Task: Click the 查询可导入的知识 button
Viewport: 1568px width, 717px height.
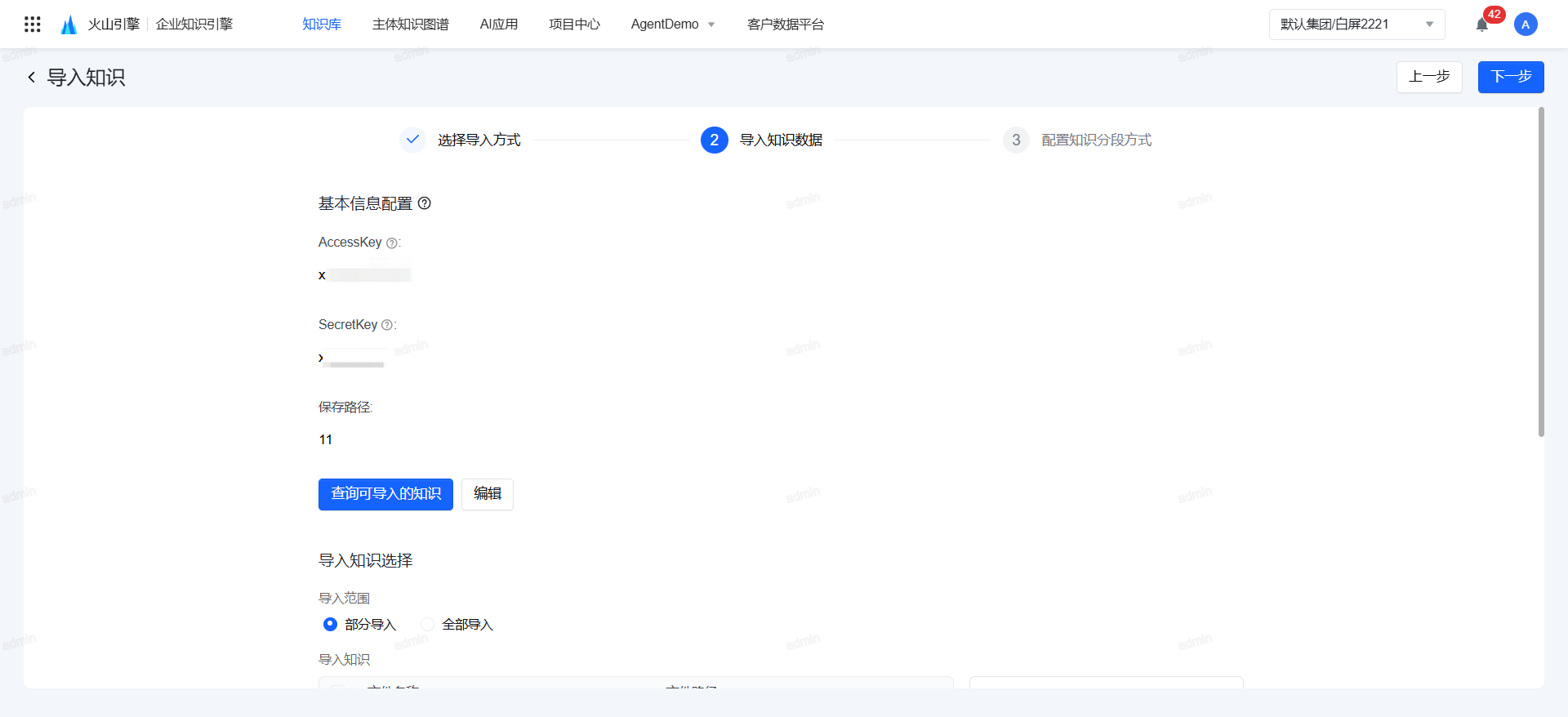Action: tap(385, 494)
